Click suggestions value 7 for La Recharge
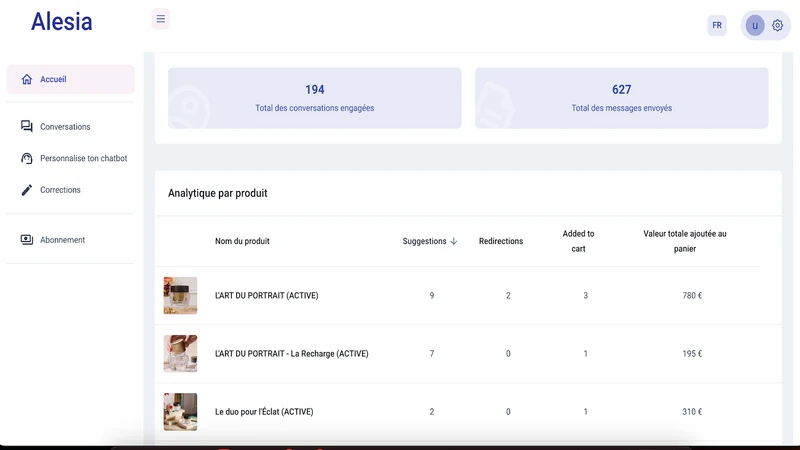This screenshot has width=800, height=450. pyautogui.click(x=432, y=354)
